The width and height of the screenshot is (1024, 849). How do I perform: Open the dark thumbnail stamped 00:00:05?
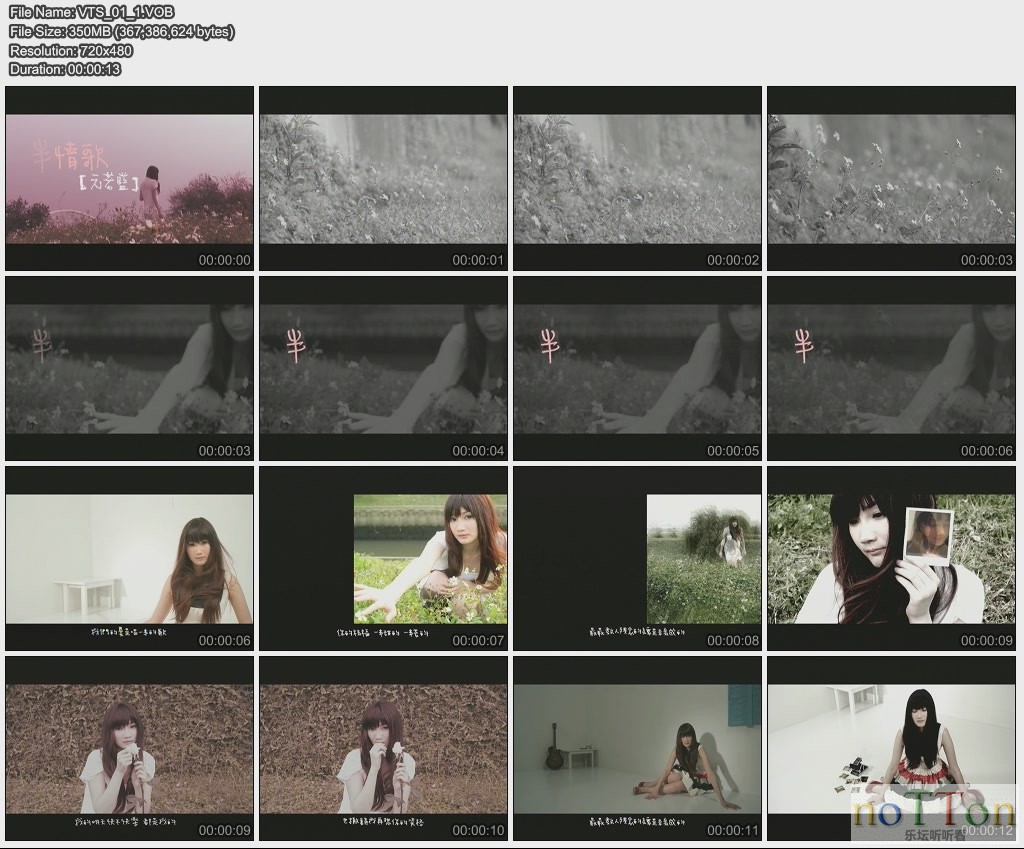[637, 368]
